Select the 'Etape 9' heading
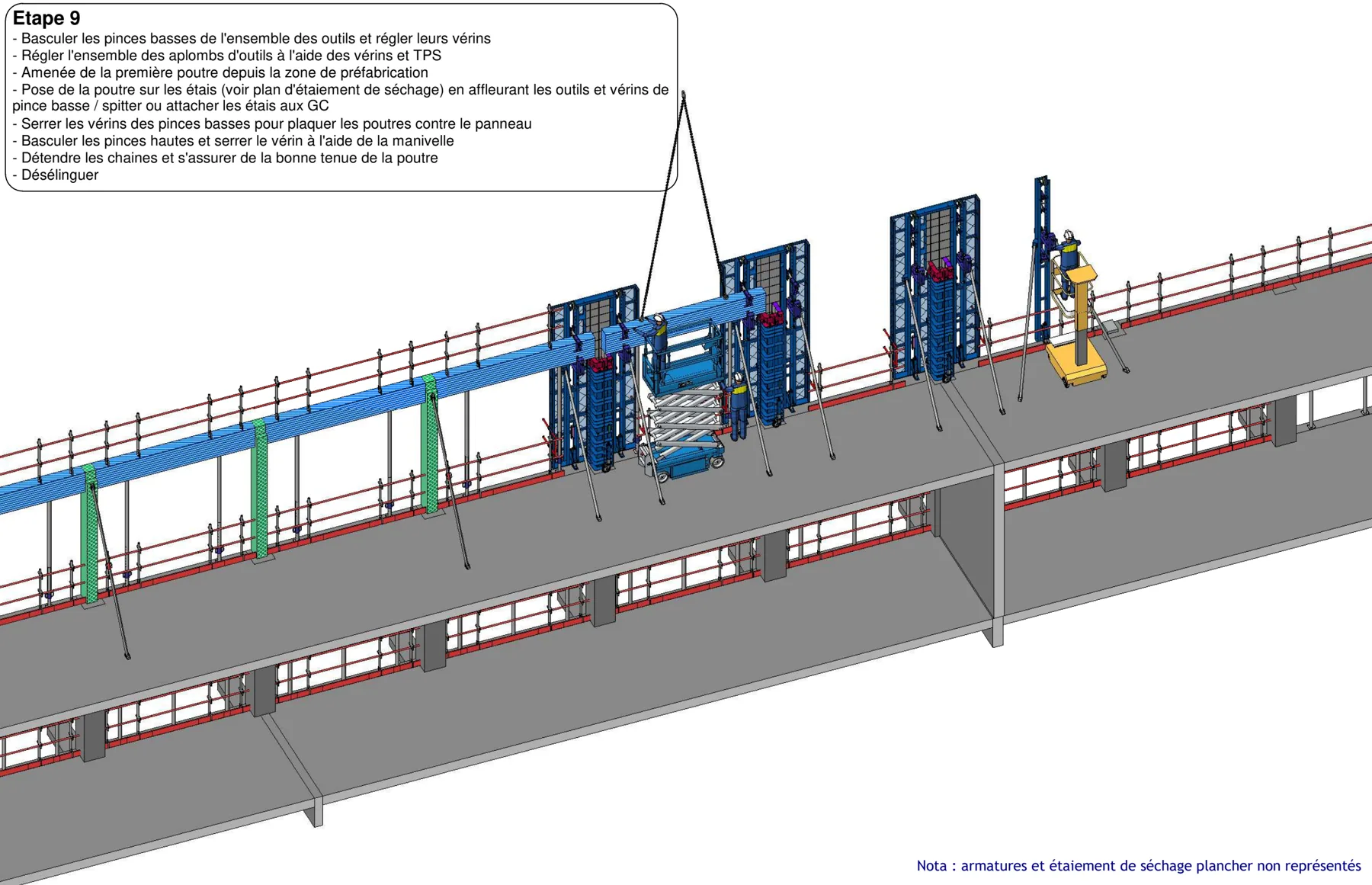1372x885 pixels. pyautogui.click(x=46, y=18)
